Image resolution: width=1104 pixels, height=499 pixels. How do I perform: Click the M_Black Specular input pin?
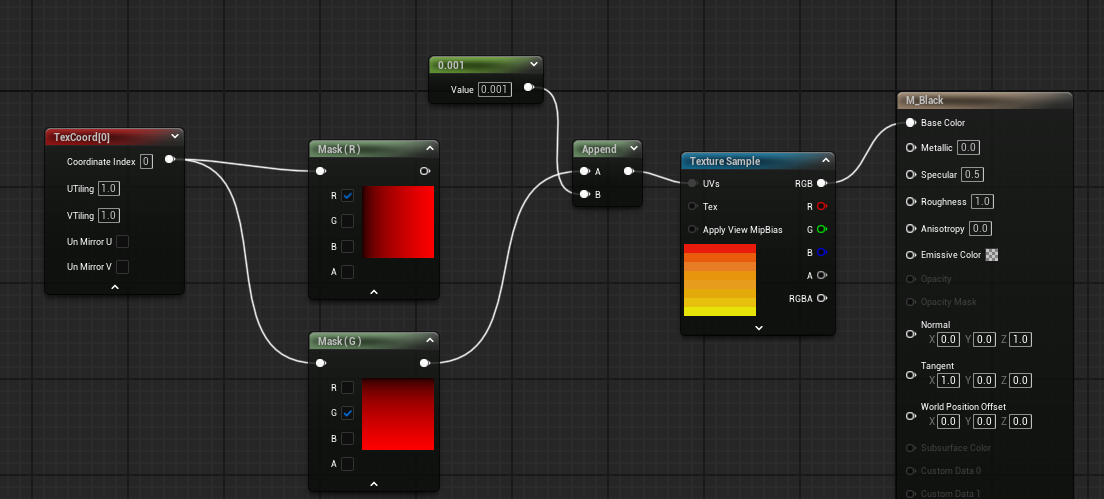[910, 175]
